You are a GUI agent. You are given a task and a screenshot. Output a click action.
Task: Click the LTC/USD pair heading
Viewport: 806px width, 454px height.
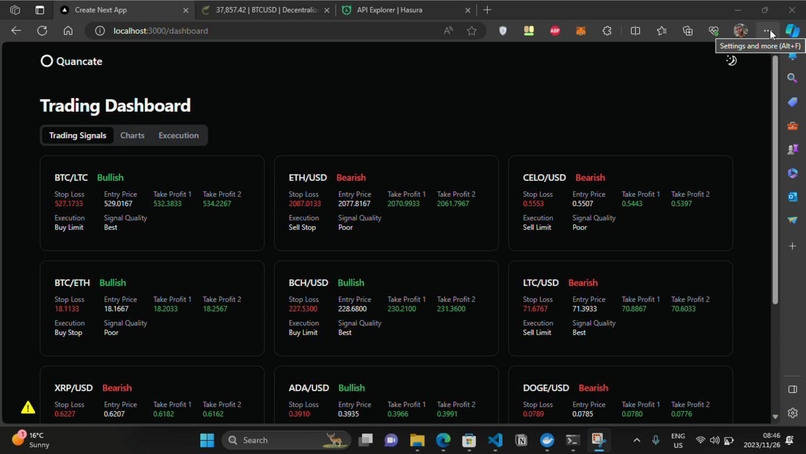541,283
